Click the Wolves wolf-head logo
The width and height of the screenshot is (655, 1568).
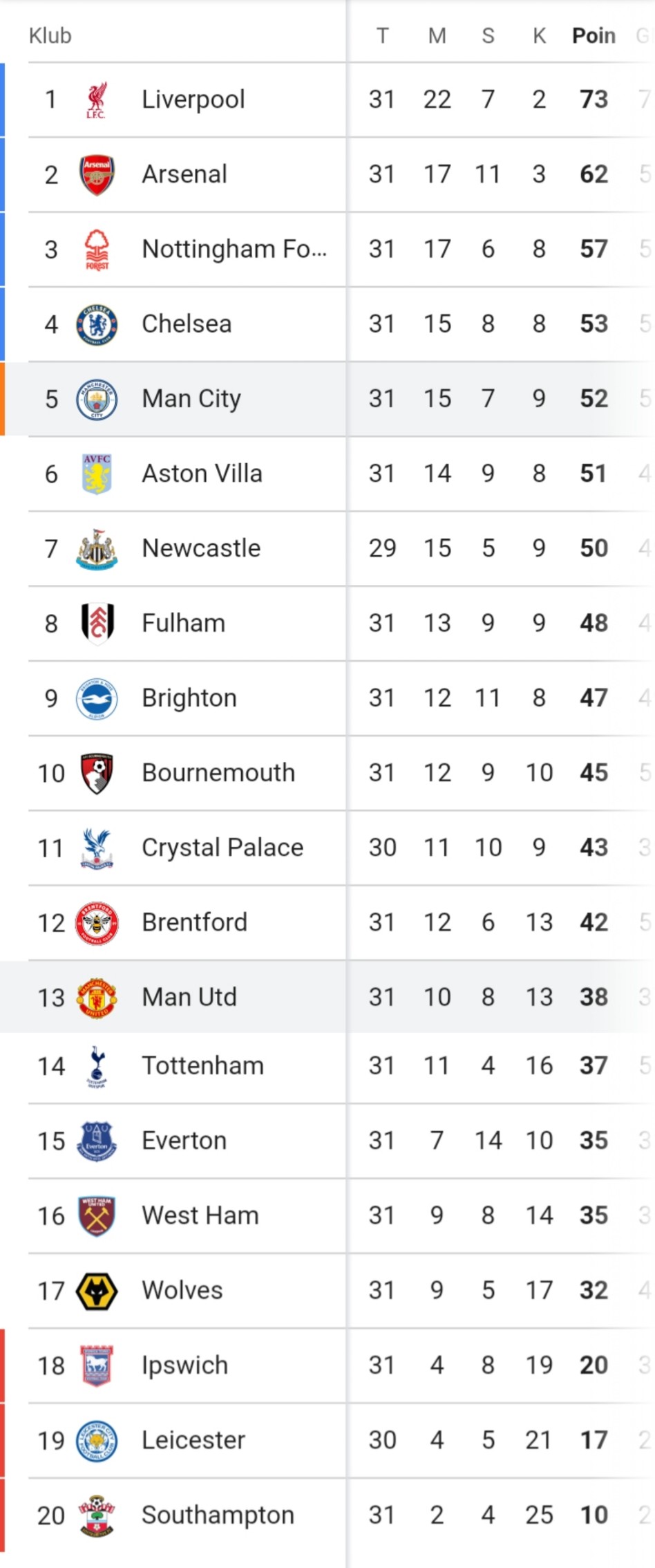pos(97,1291)
